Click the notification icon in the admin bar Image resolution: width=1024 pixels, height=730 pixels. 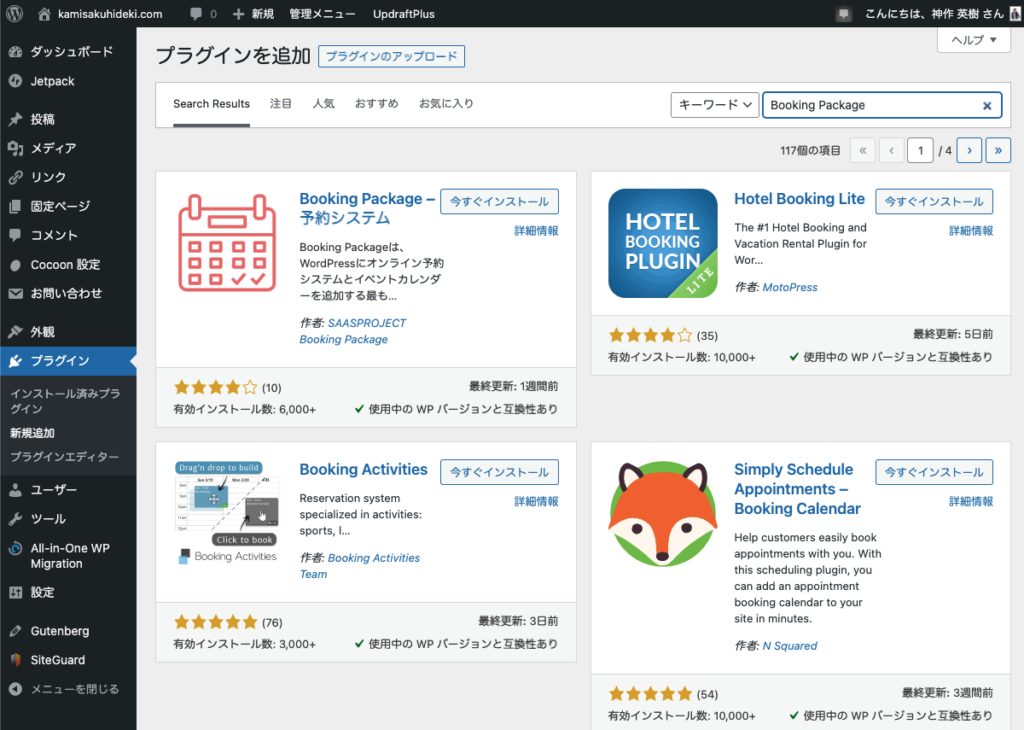[844, 14]
